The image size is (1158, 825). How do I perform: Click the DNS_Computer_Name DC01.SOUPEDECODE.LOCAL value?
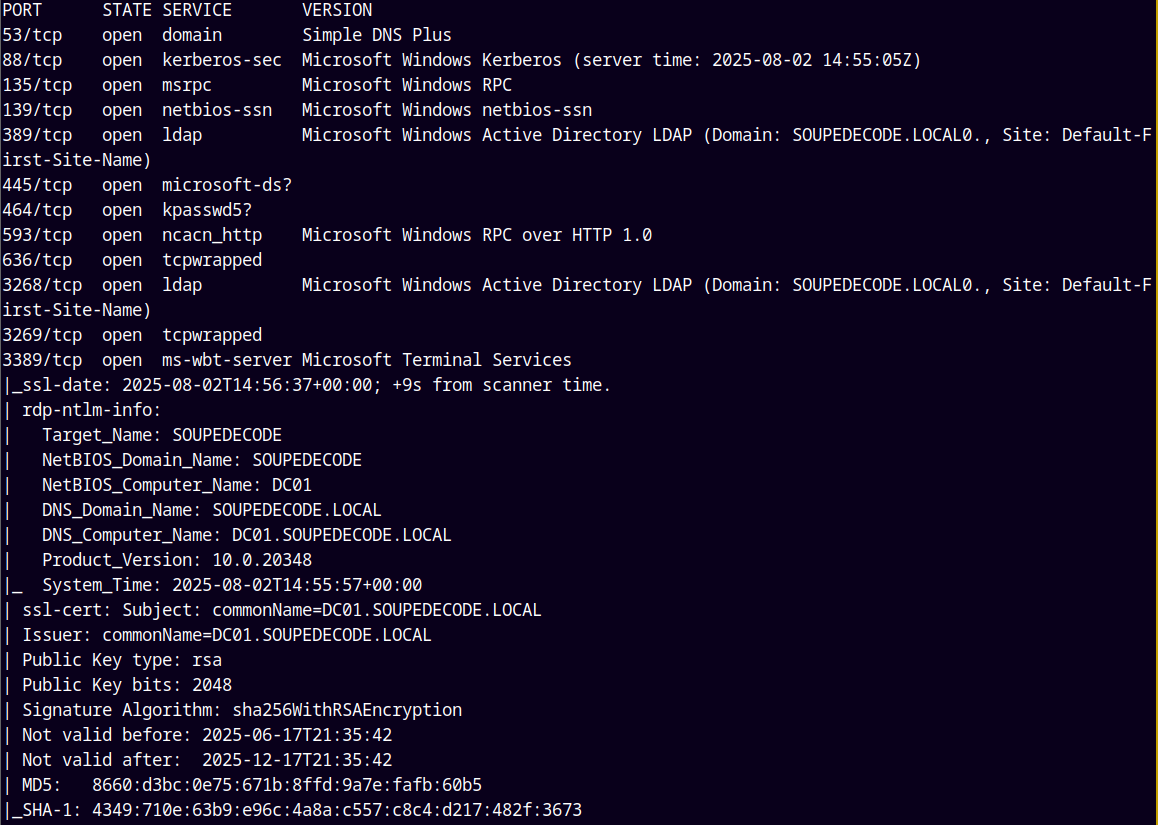(x=341, y=535)
